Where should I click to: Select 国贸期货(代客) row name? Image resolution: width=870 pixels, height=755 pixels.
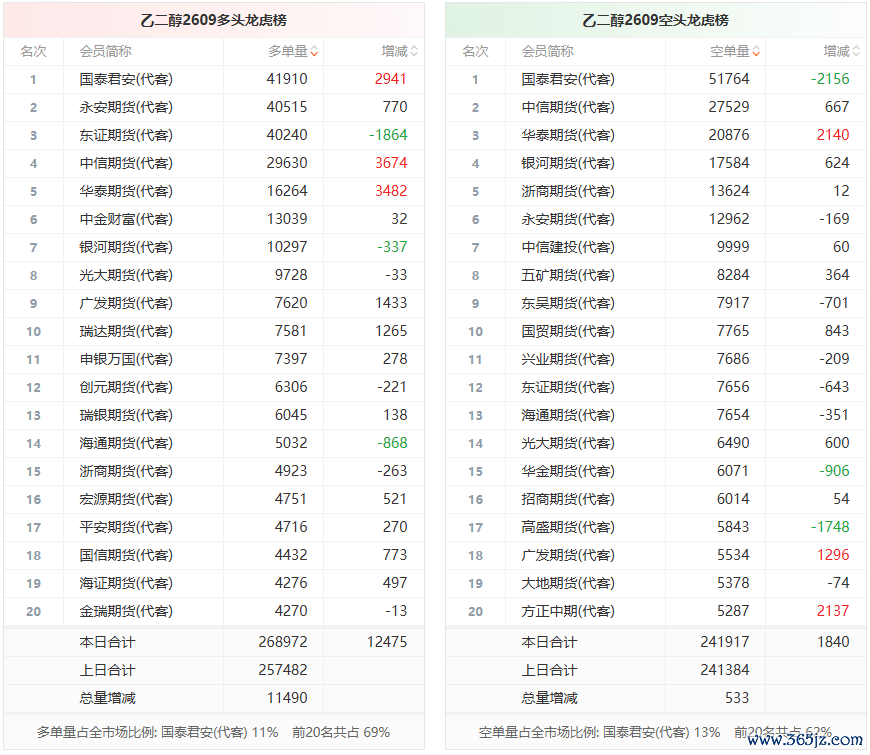(568, 331)
